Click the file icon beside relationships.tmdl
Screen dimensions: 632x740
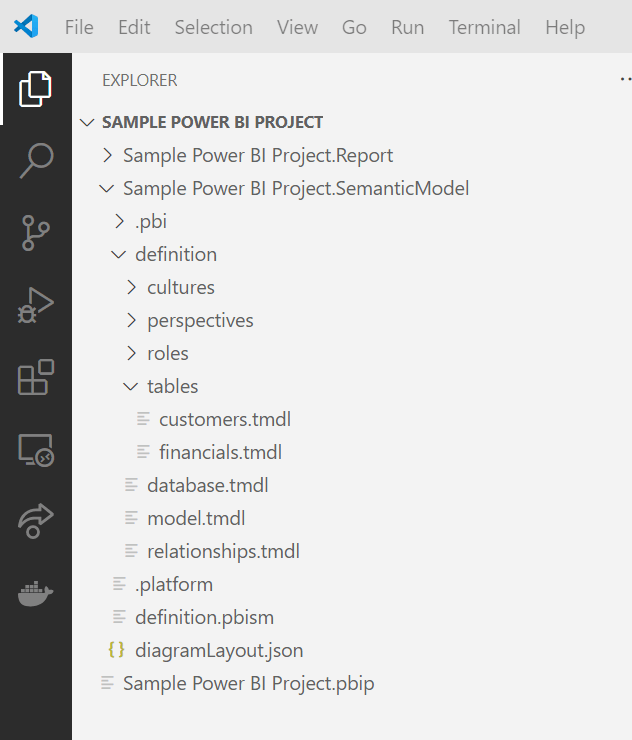[131, 551]
